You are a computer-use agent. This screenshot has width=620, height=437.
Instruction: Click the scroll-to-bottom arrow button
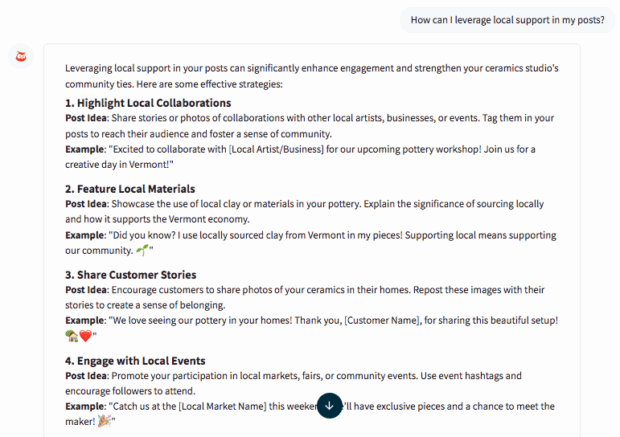pyautogui.click(x=329, y=406)
